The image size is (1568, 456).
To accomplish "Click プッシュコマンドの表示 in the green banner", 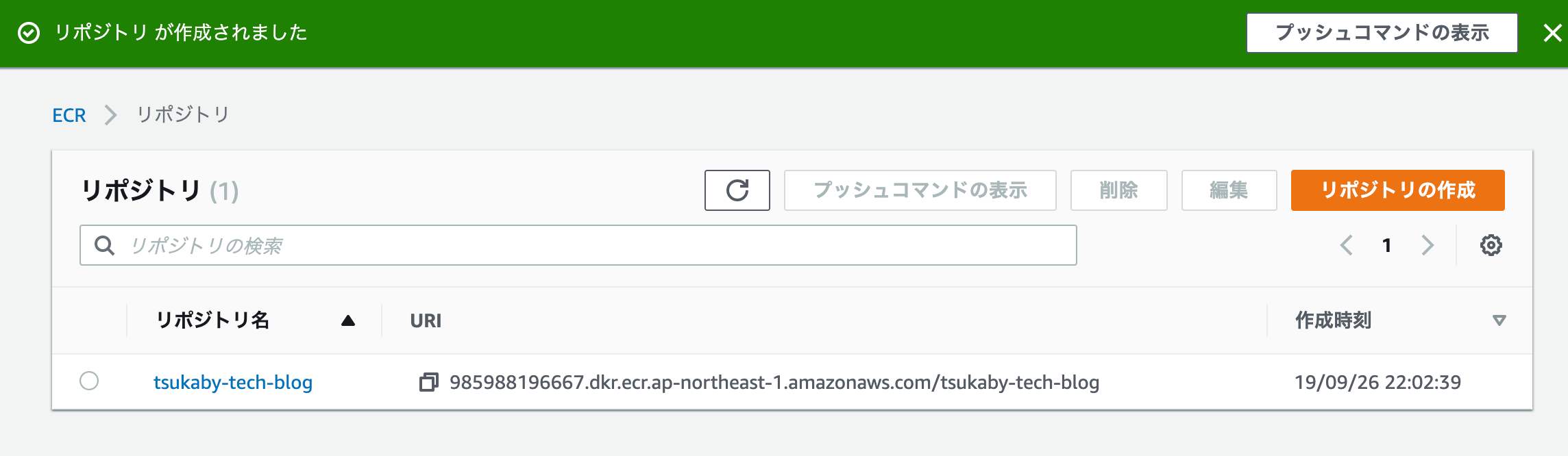I will point(1382,33).
